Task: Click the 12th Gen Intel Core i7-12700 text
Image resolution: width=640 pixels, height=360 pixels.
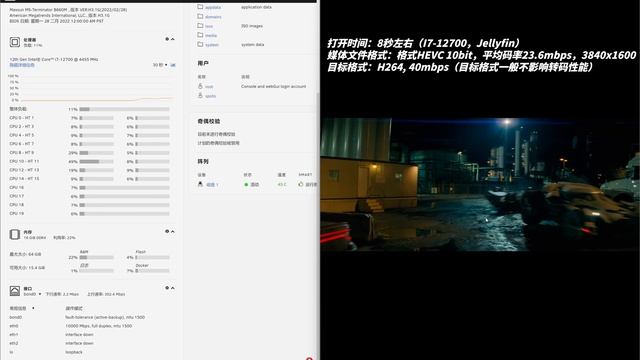Action: (x=54, y=59)
